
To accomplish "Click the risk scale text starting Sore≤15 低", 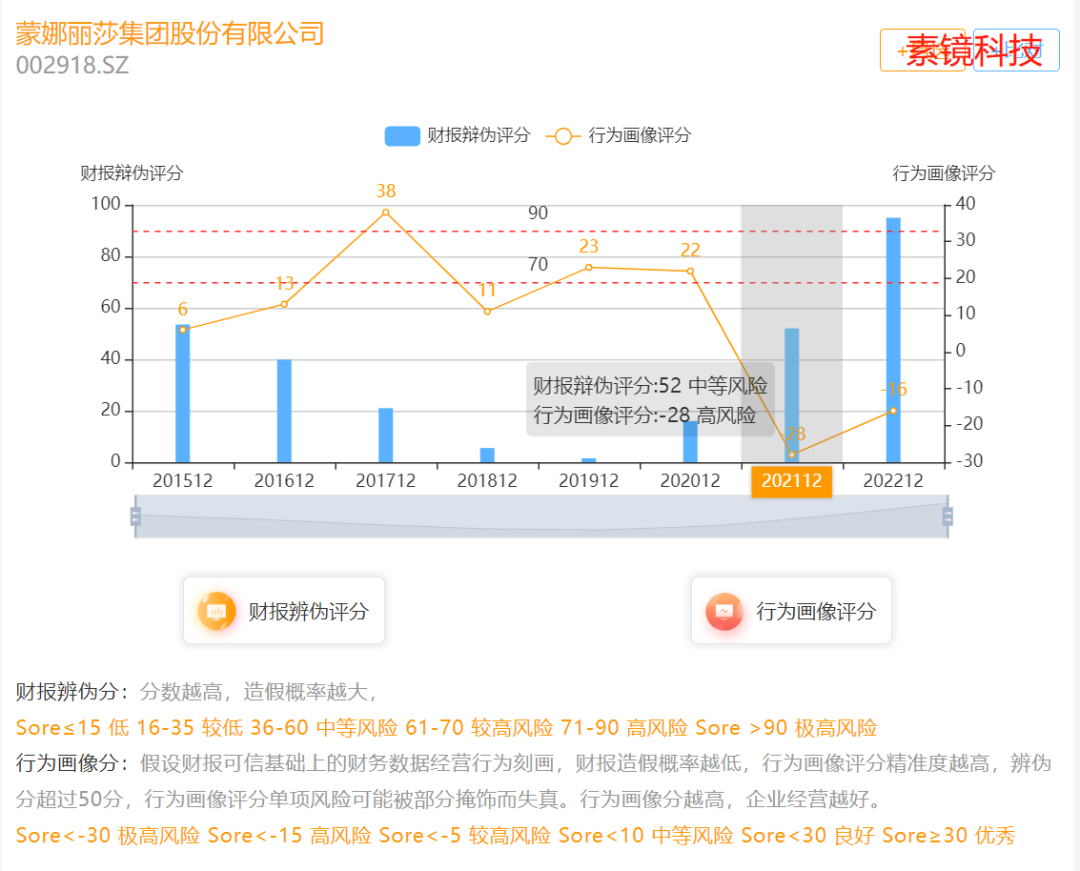I will point(446,728).
